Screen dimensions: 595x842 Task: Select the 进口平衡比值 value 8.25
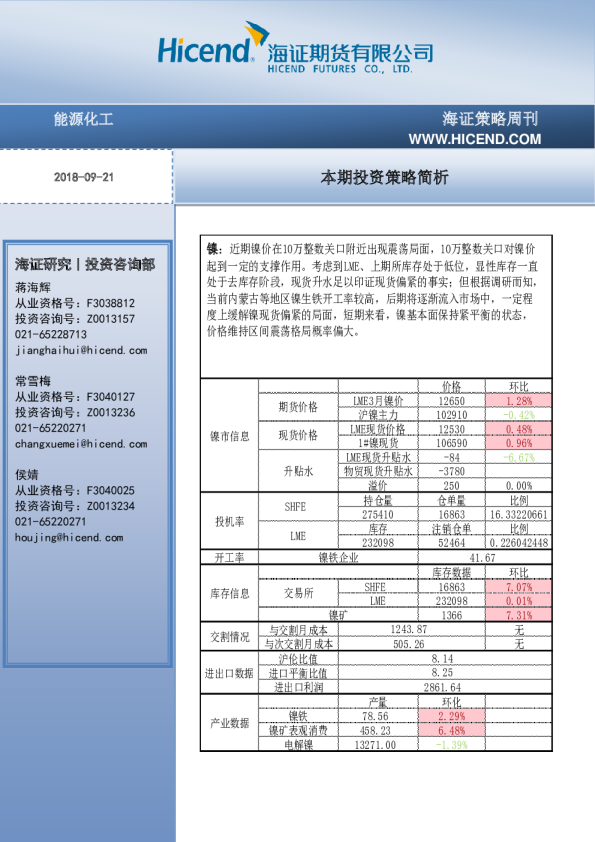(x=442, y=672)
